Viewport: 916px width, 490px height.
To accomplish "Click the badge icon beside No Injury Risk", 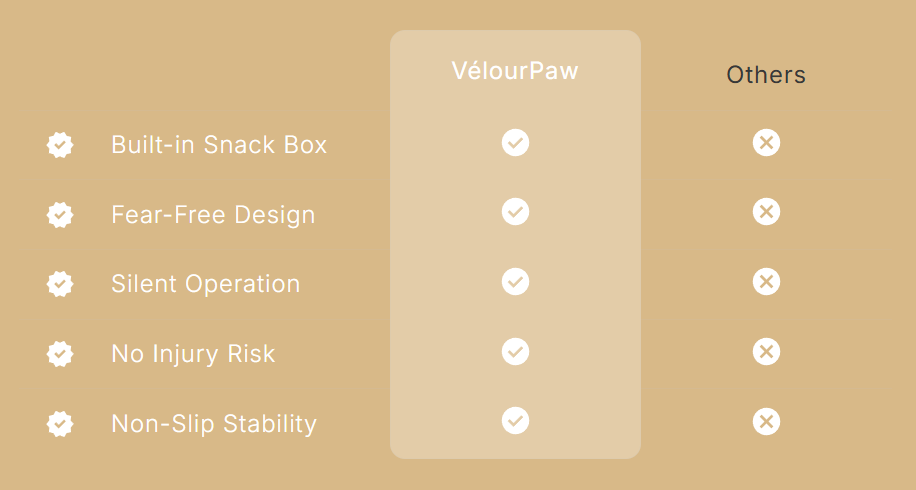I will (60, 354).
